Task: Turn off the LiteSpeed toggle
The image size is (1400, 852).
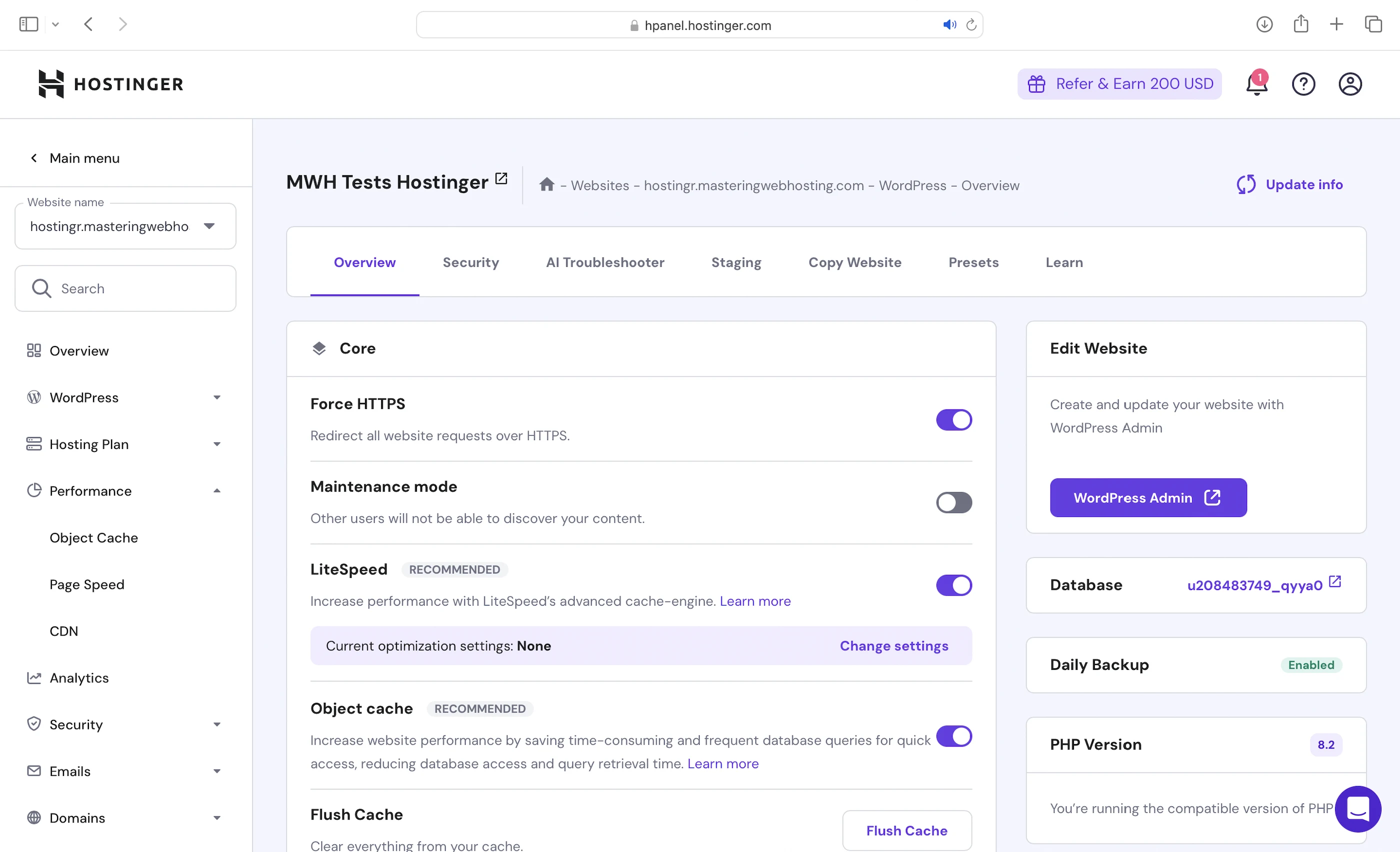Action: click(x=953, y=585)
